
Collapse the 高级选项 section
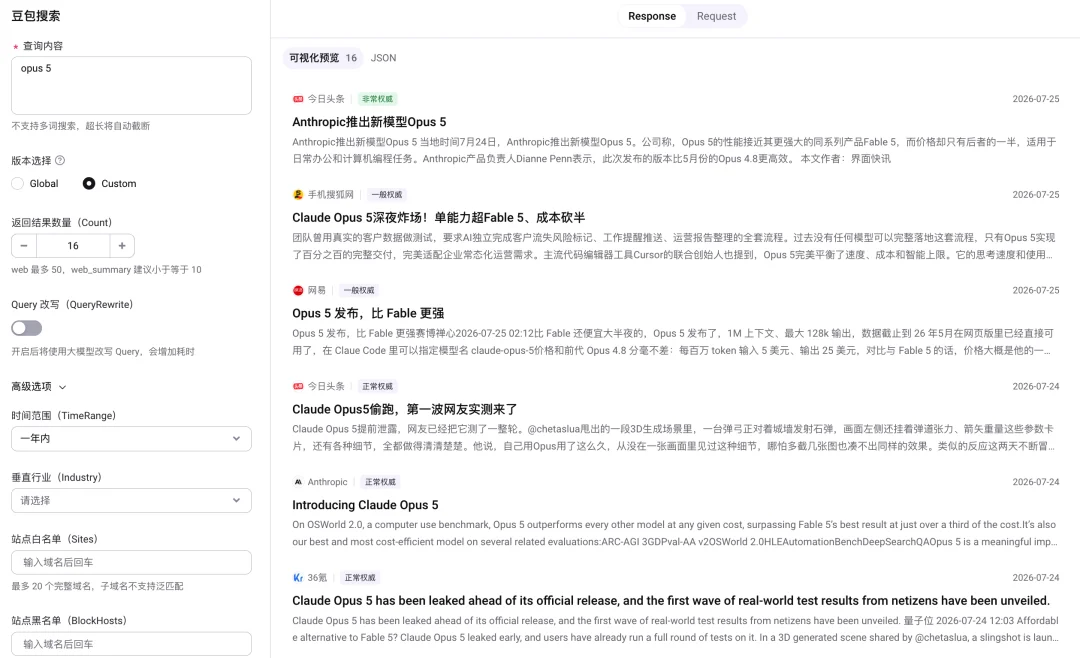click(x=39, y=387)
